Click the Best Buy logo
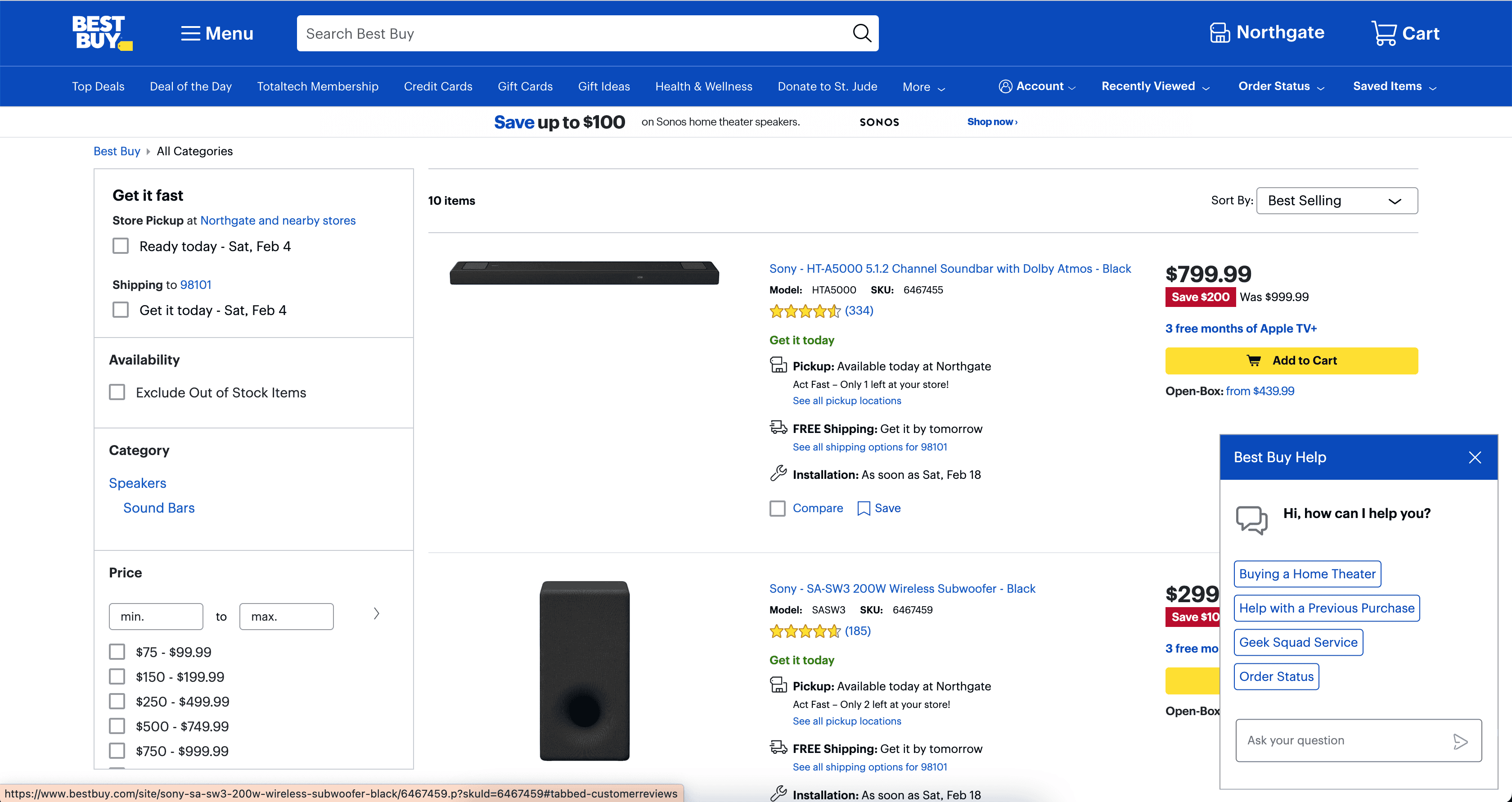Viewport: 1512px width, 802px height. click(102, 33)
